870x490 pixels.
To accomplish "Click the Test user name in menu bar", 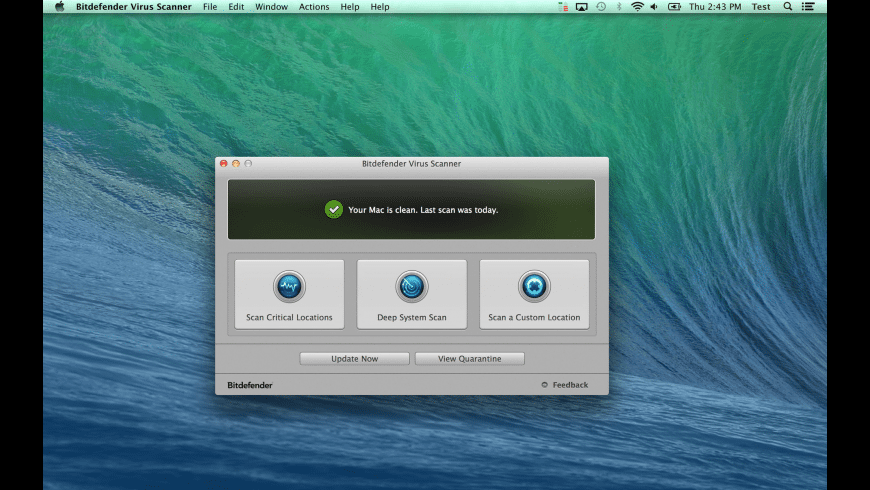I will (x=761, y=7).
